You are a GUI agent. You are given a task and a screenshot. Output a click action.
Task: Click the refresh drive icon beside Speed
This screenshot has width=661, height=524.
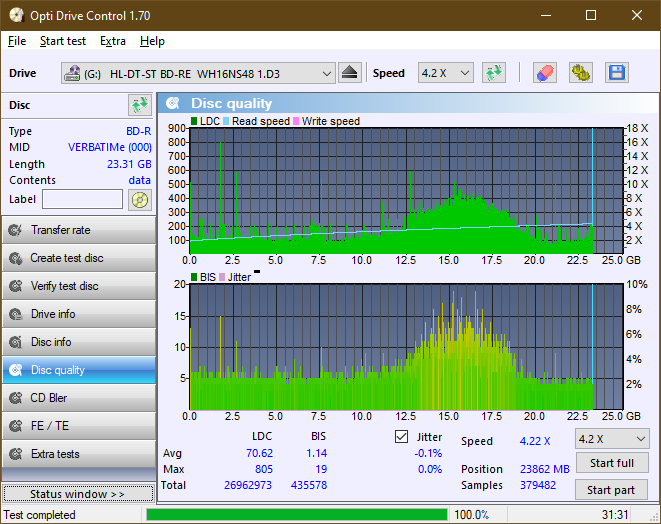click(494, 73)
